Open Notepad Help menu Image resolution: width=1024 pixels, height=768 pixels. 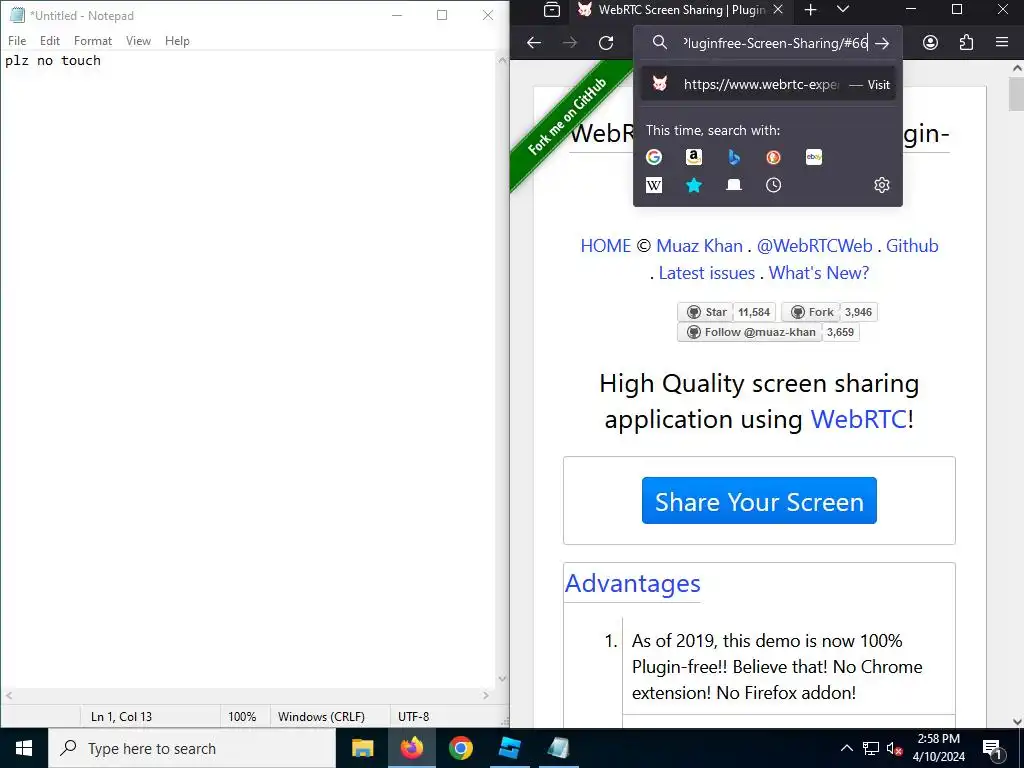pyautogui.click(x=177, y=40)
